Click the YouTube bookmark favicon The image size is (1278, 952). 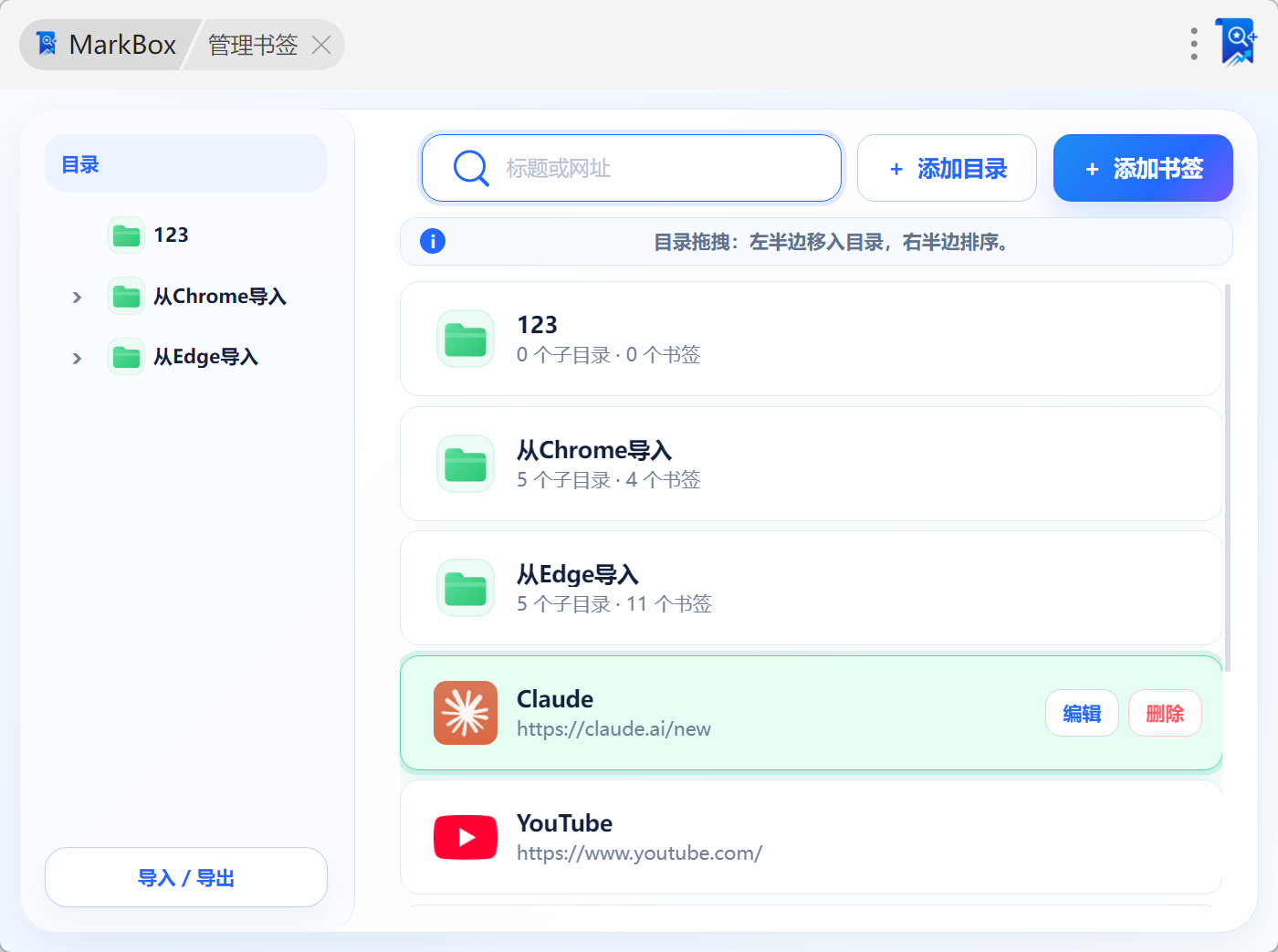466,837
